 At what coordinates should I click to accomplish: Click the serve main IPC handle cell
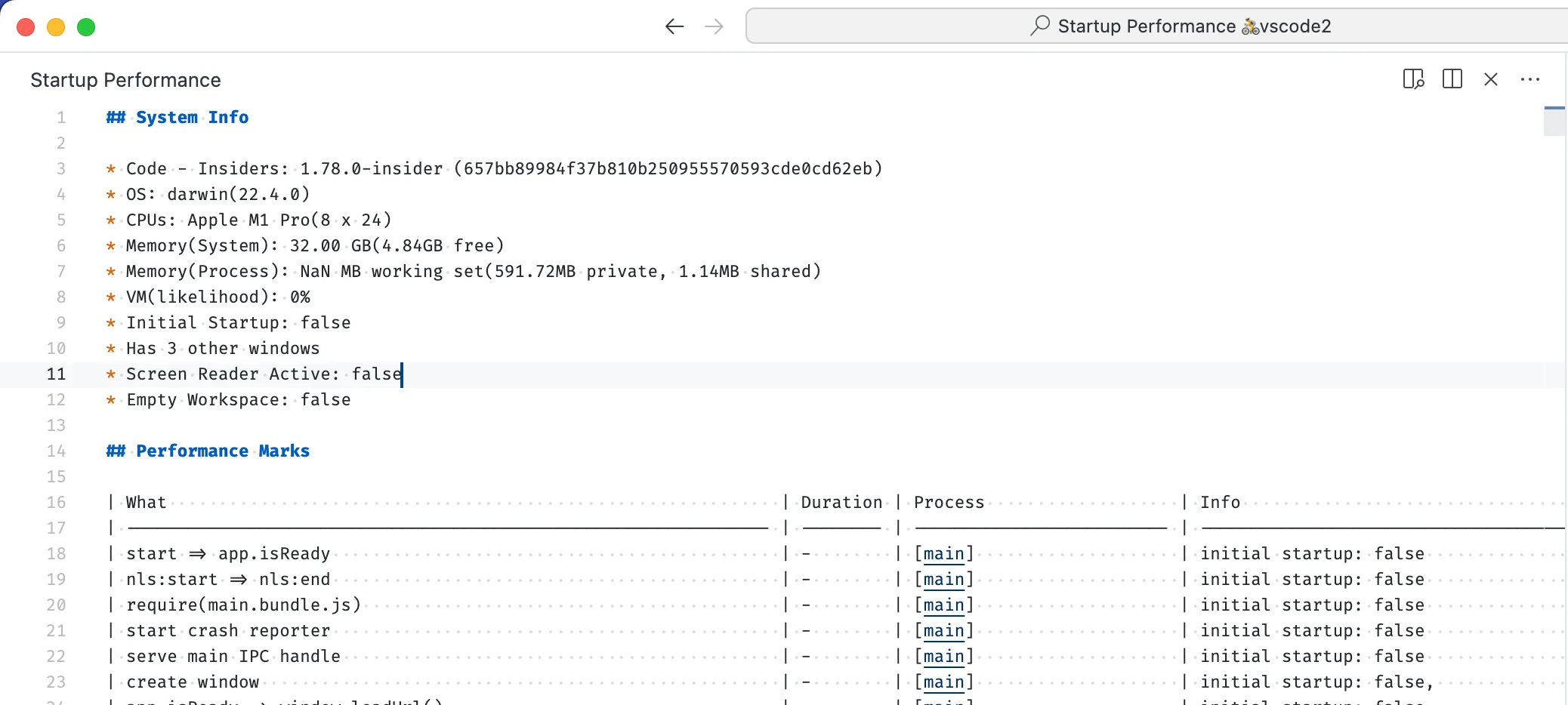pos(233,657)
